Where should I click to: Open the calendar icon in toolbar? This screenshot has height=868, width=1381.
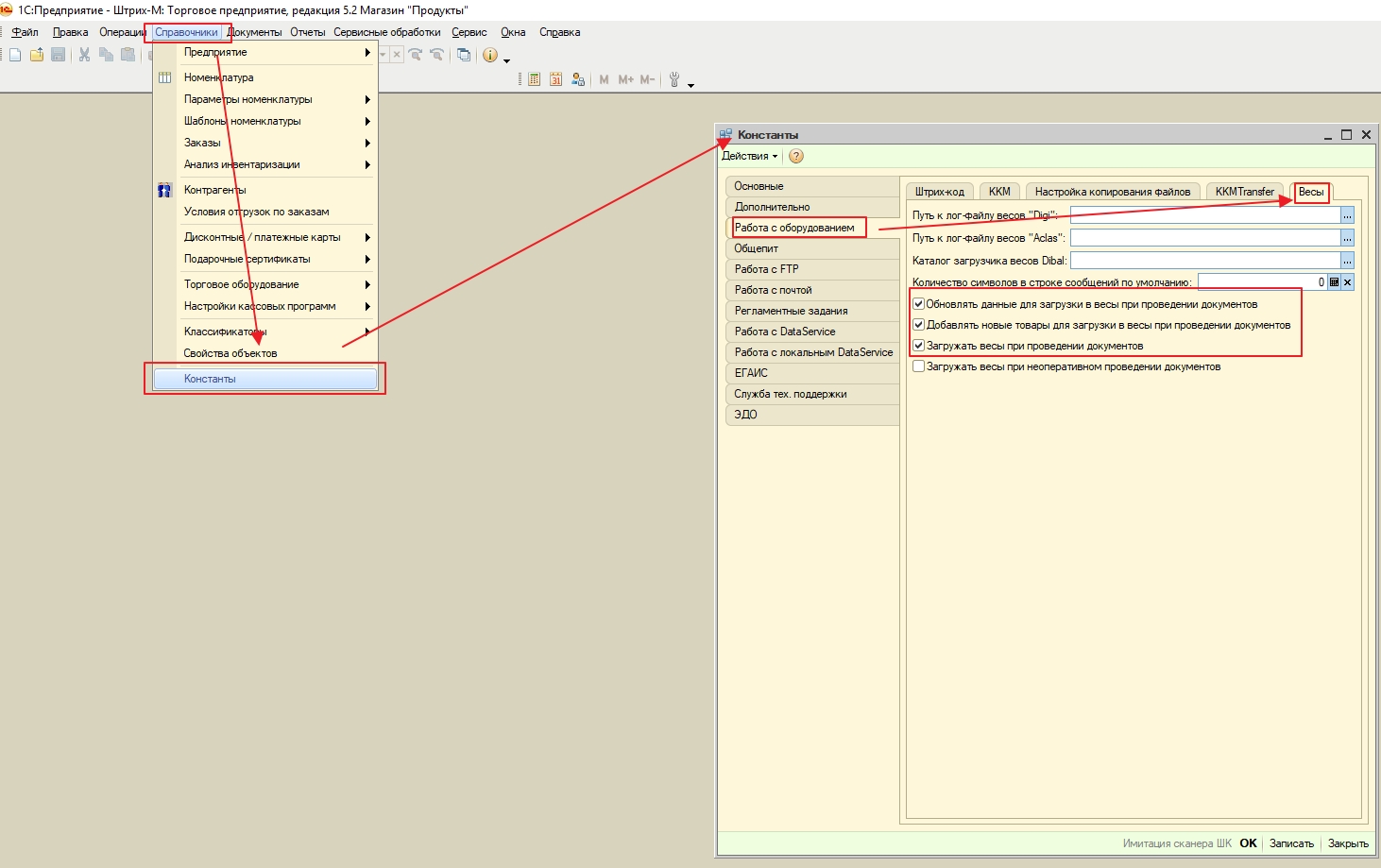click(555, 79)
